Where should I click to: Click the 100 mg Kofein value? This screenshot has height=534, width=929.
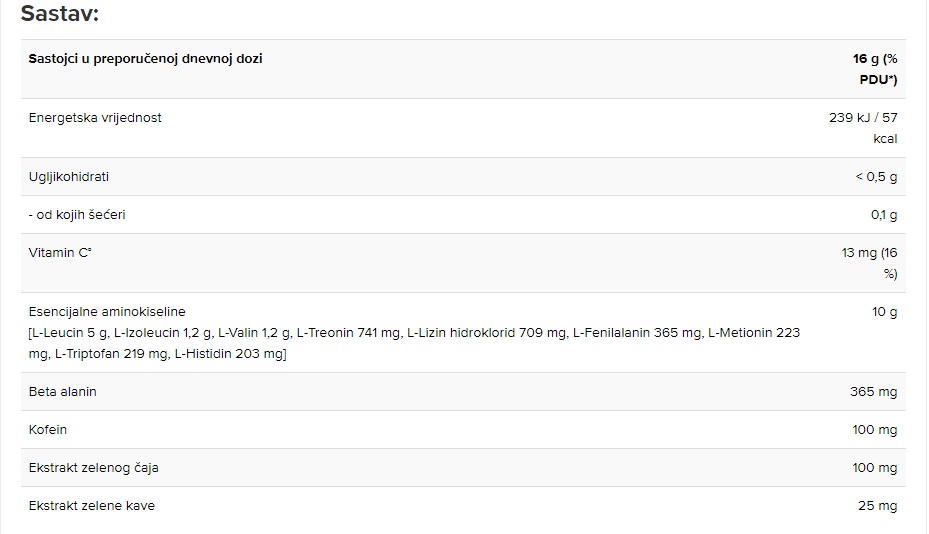tap(874, 430)
